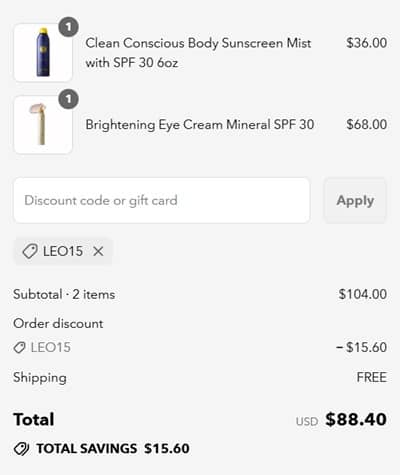Screen dimensions: 400x475
Task: Click the $104.00 subtotal amount
Action: click(363, 294)
